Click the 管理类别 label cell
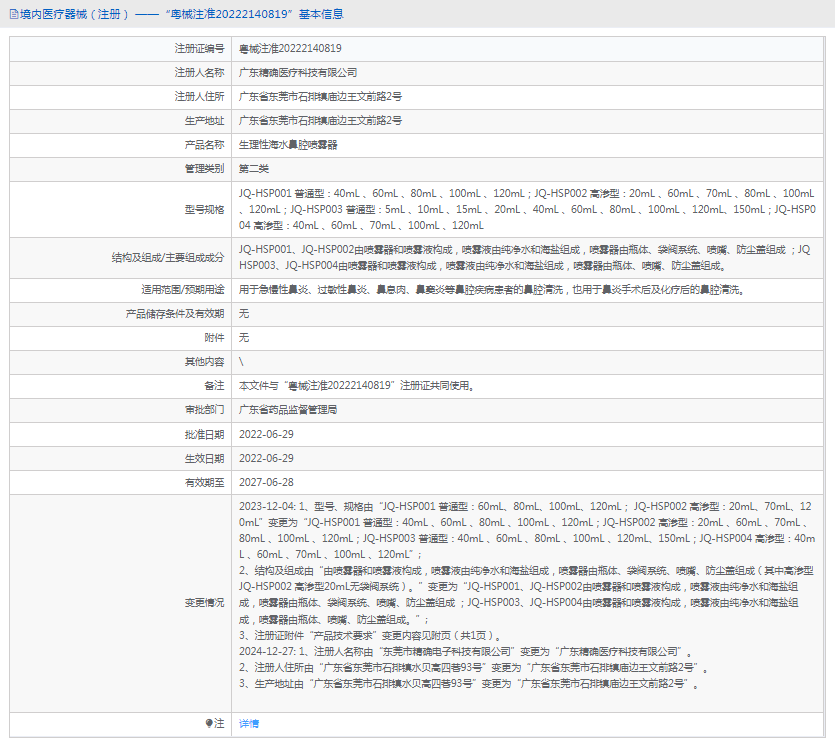Viewport: 835px width, 746px height. pos(120,169)
